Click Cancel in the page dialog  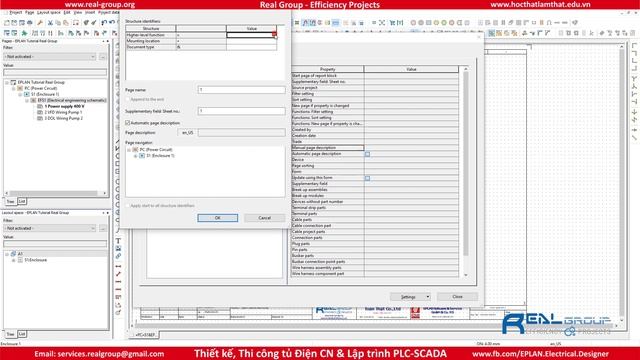[264, 218]
